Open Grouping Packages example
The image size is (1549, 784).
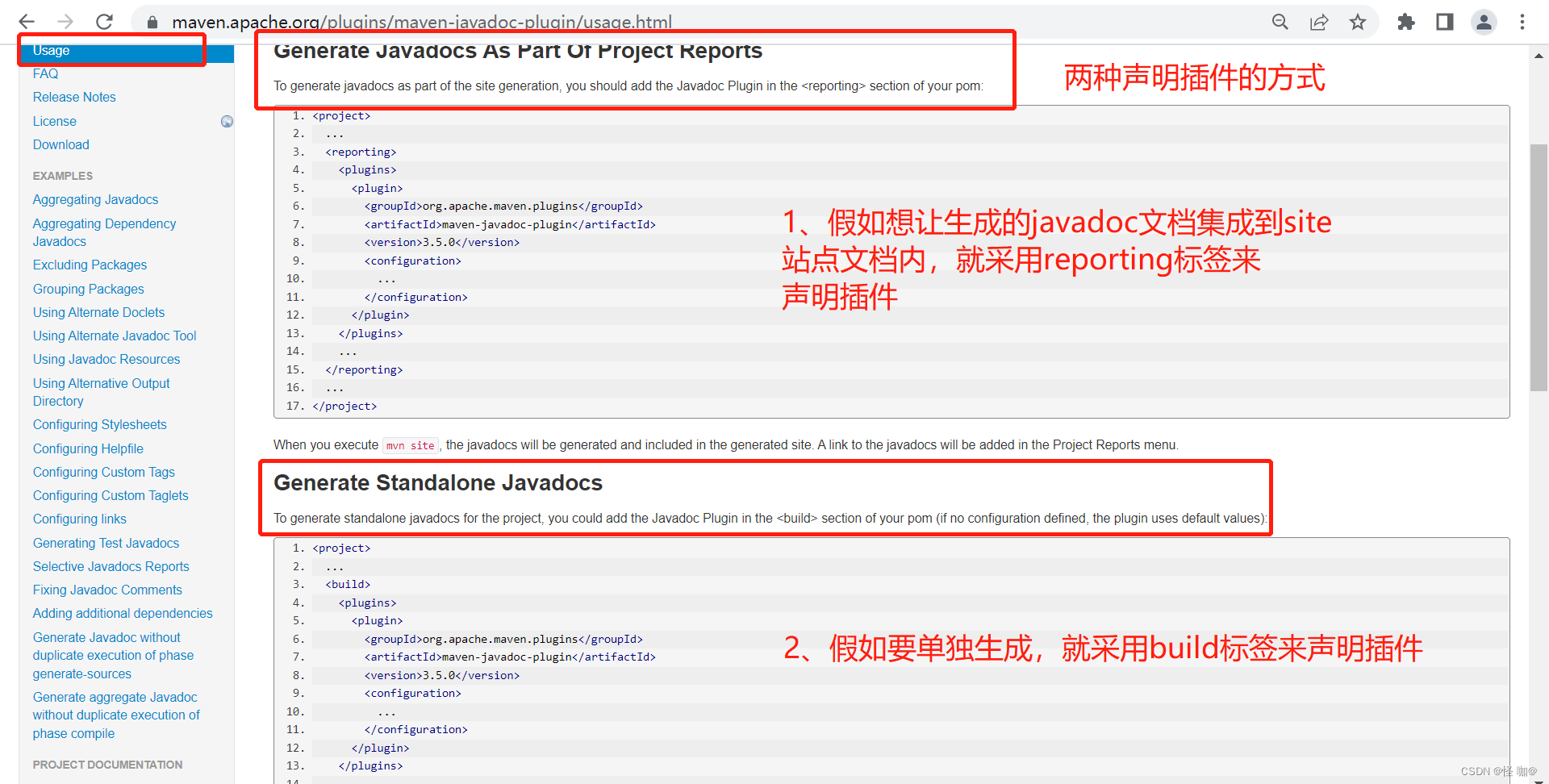pyautogui.click(x=88, y=289)
